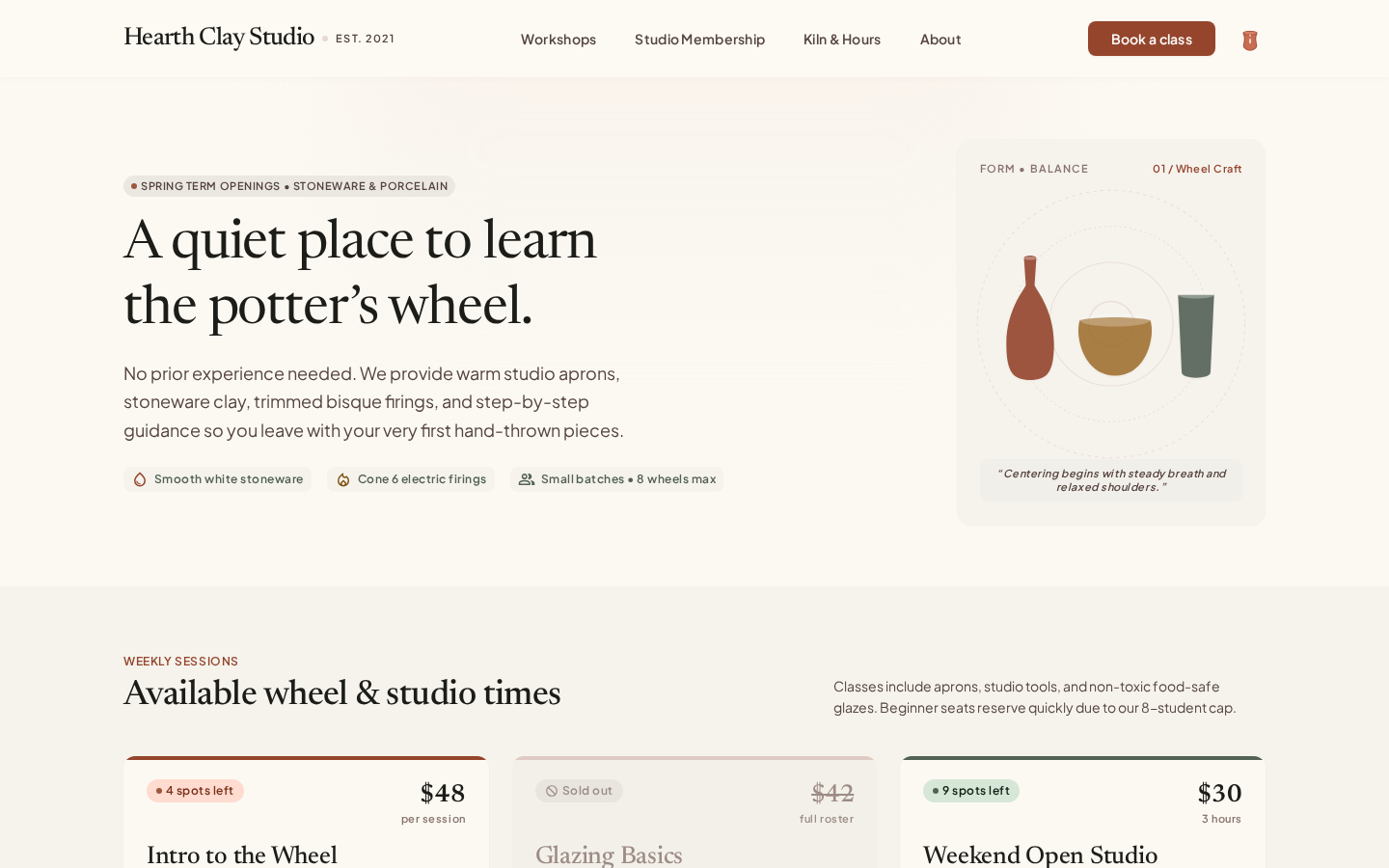Click the Spring Term Openings pill tag

pos(289,186)
